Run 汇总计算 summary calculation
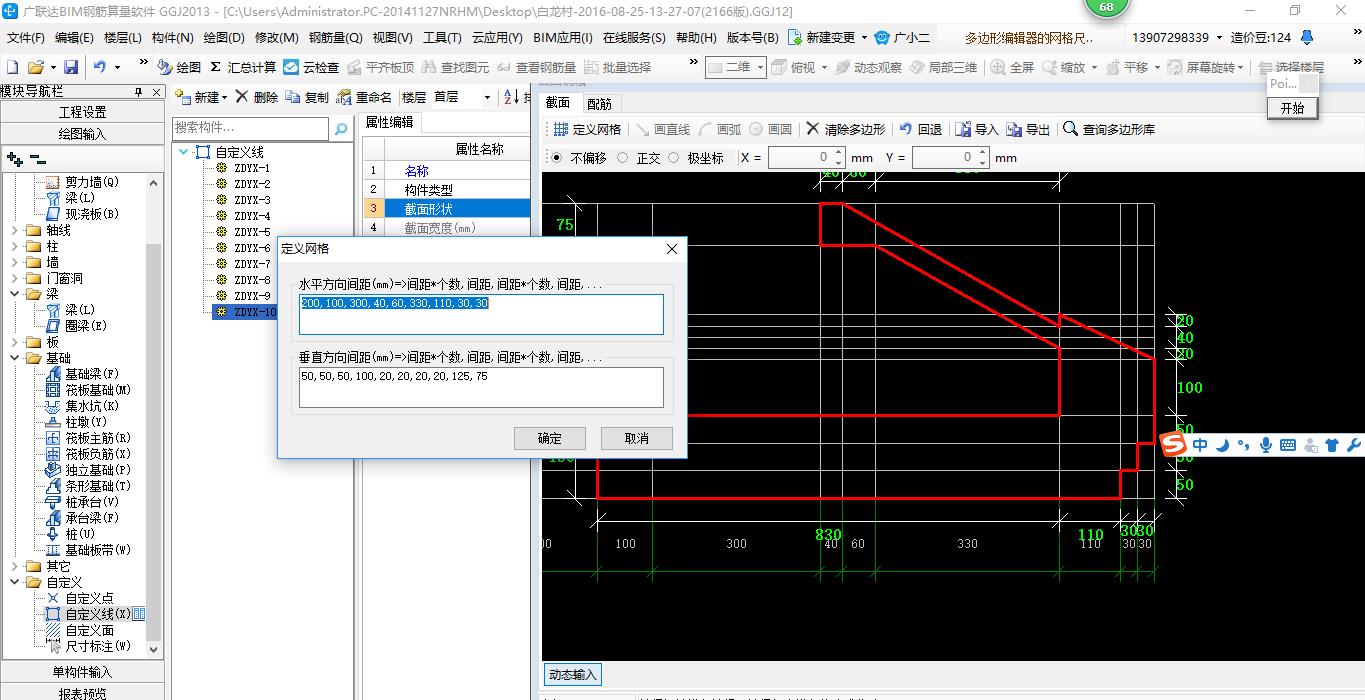This screenshot has width=1365, height=700. (x=243, y=67)
